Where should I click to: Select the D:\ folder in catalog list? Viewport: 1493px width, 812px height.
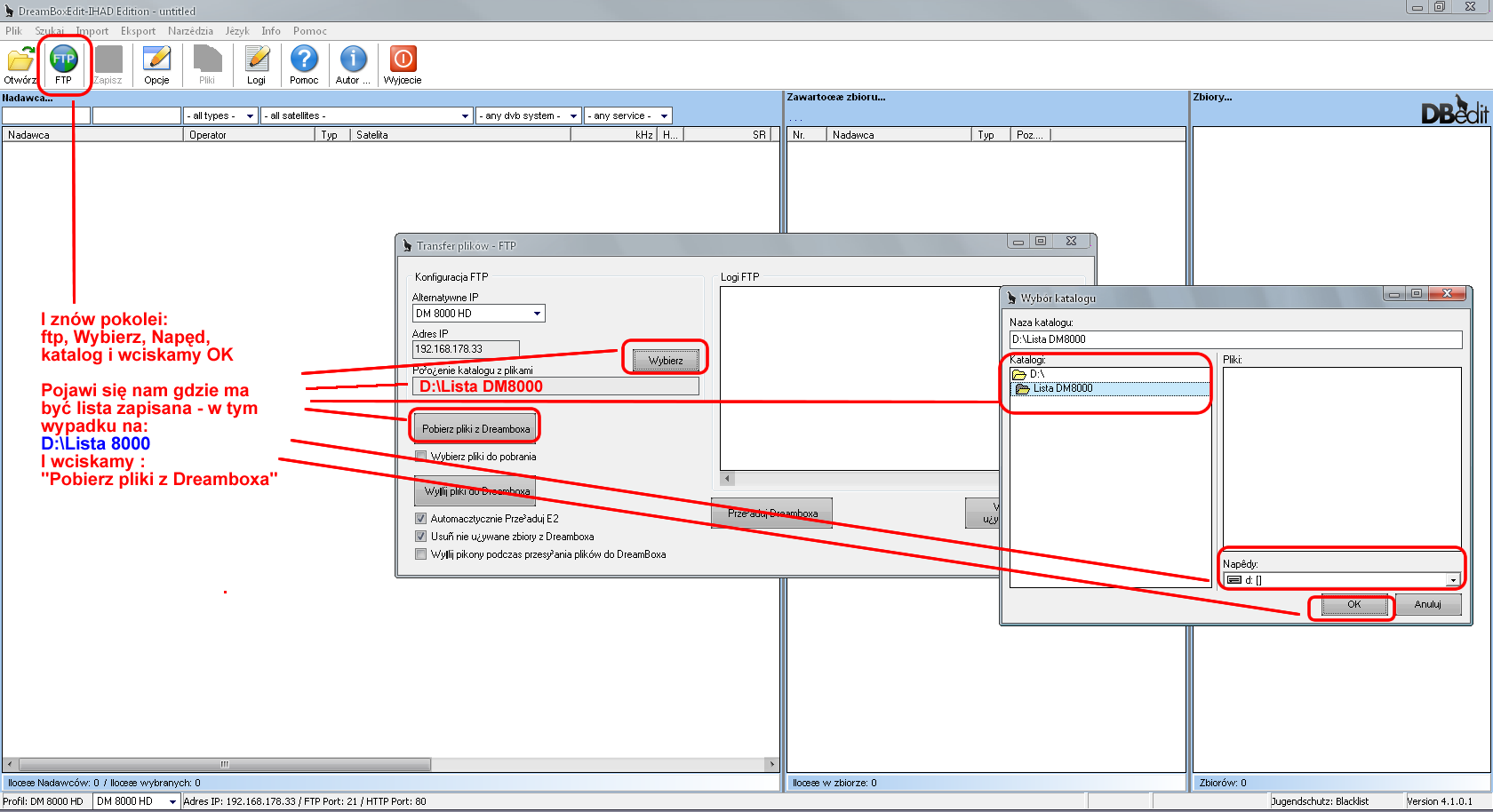pyautogui.click(x=1036, y=374)
